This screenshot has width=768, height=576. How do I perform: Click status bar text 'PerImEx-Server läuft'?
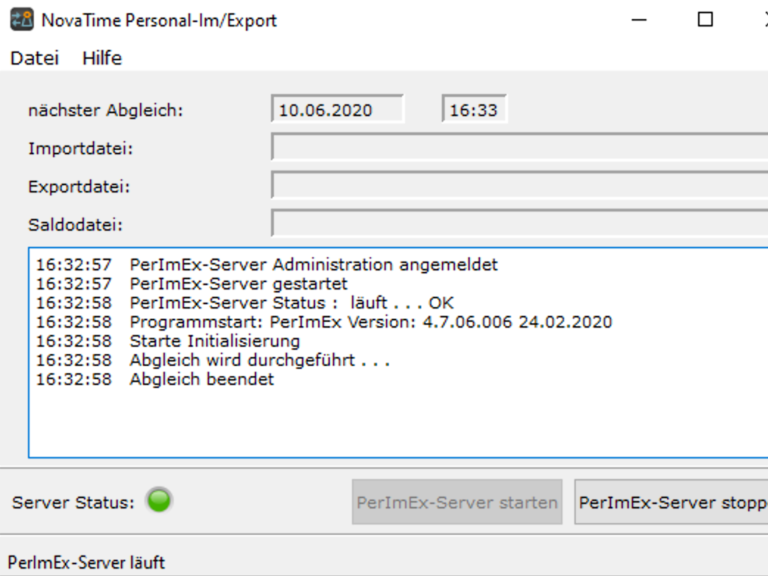(87, 563)
